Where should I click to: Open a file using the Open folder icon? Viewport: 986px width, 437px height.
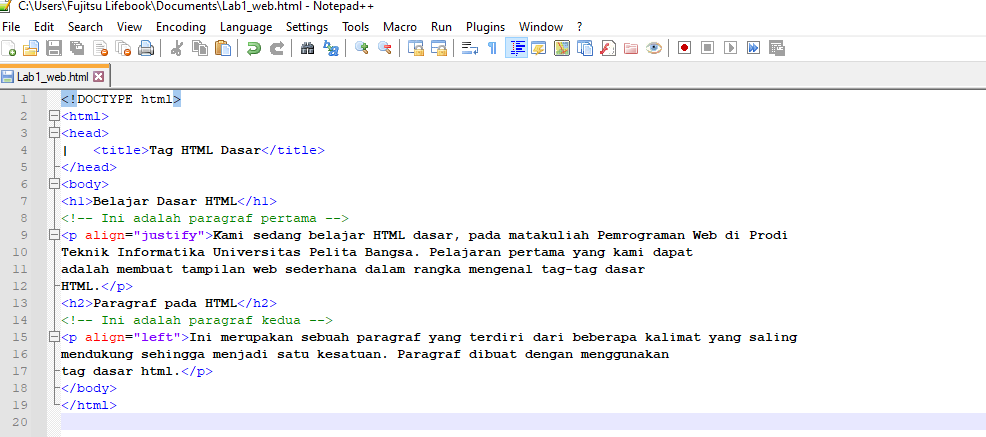pyautogui.click(x=31, y=48)
